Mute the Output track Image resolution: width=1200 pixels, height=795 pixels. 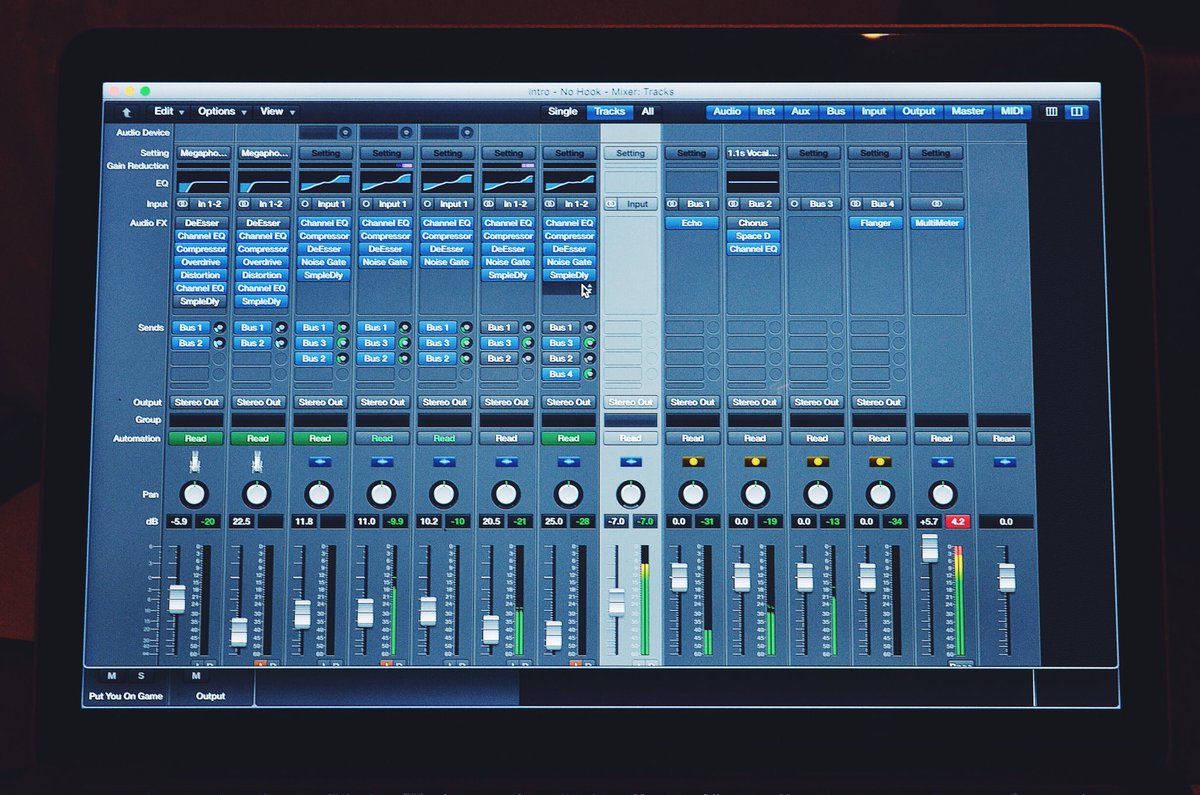tap(196, 677)
